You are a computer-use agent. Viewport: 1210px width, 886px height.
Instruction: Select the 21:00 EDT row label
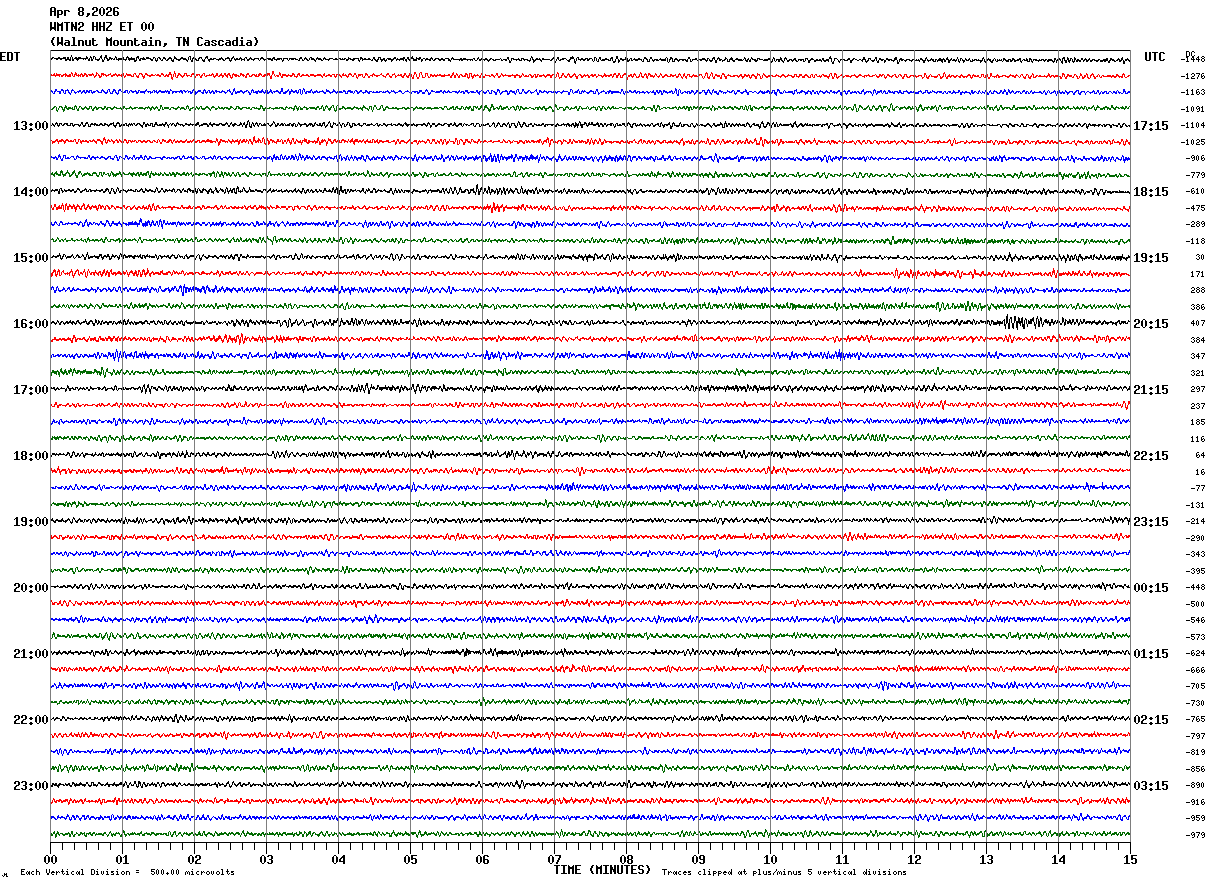click(x=30, y=654)
